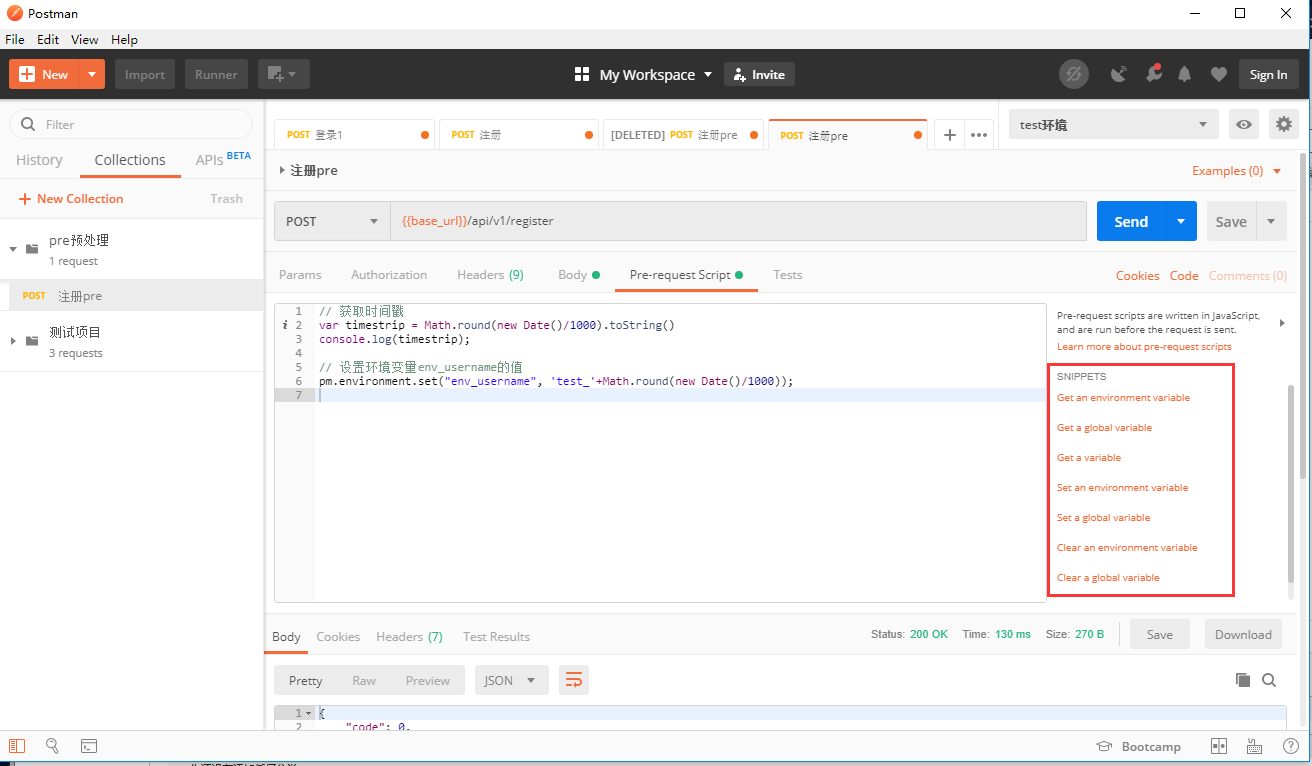Click the Send button
Image resolution: width=1312 pixels, height=766 pixels.
1131,221
